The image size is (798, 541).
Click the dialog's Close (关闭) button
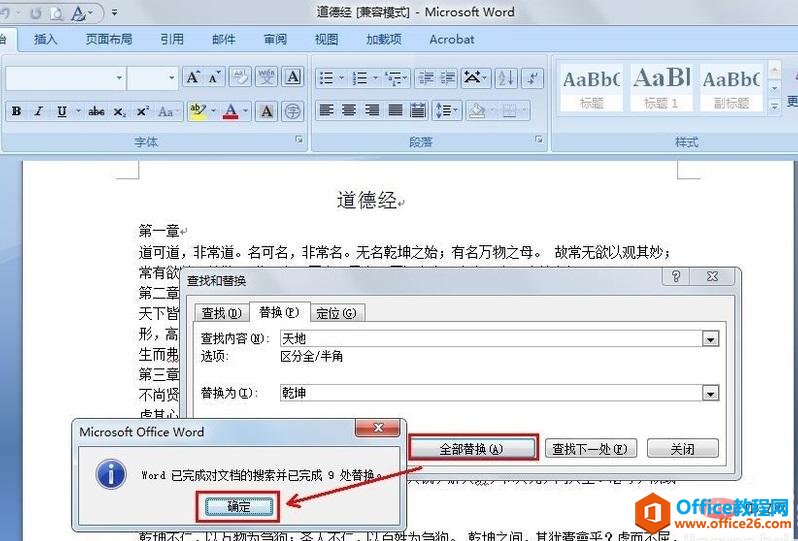[x=682, y=449]
